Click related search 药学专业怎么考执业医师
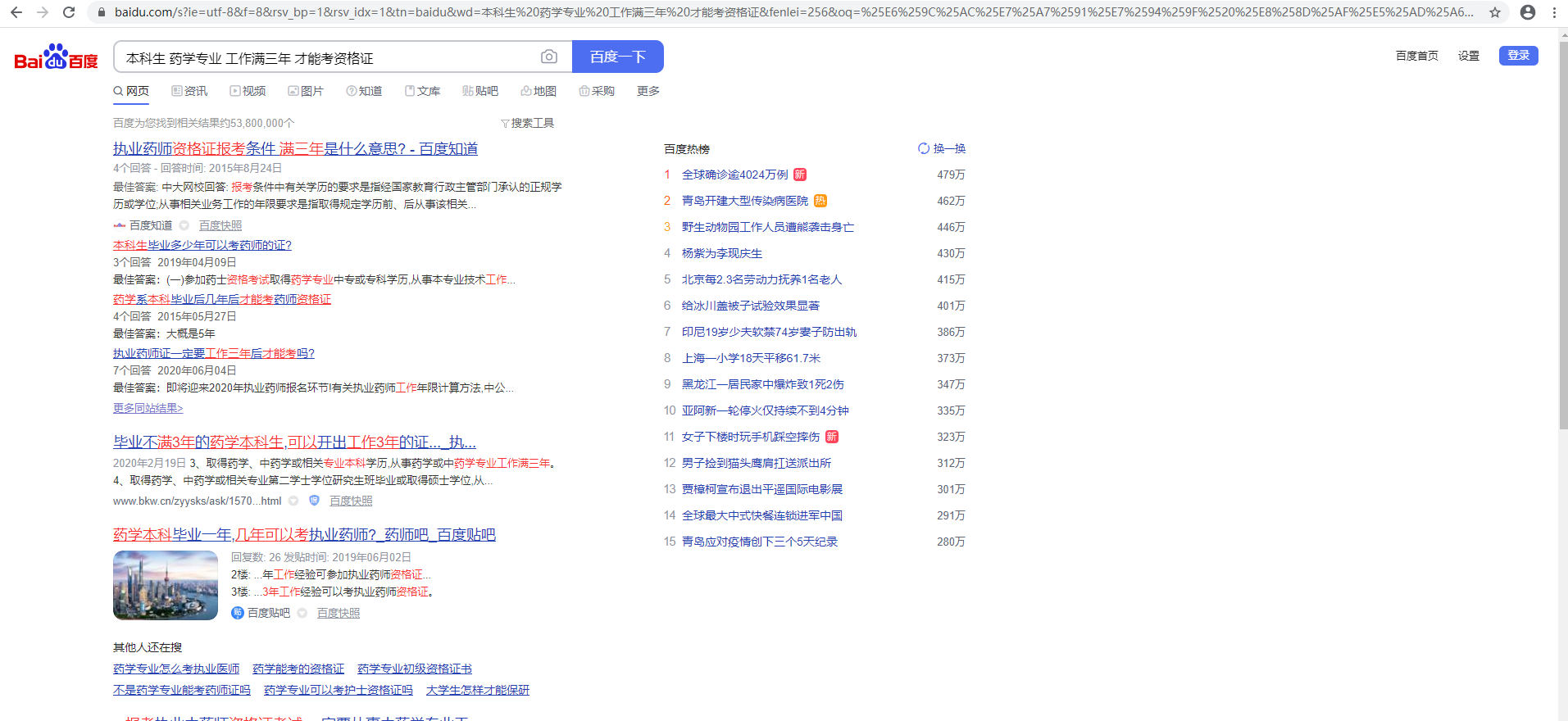This screenshot has width=1568, height=721. [x=176, y=669]
